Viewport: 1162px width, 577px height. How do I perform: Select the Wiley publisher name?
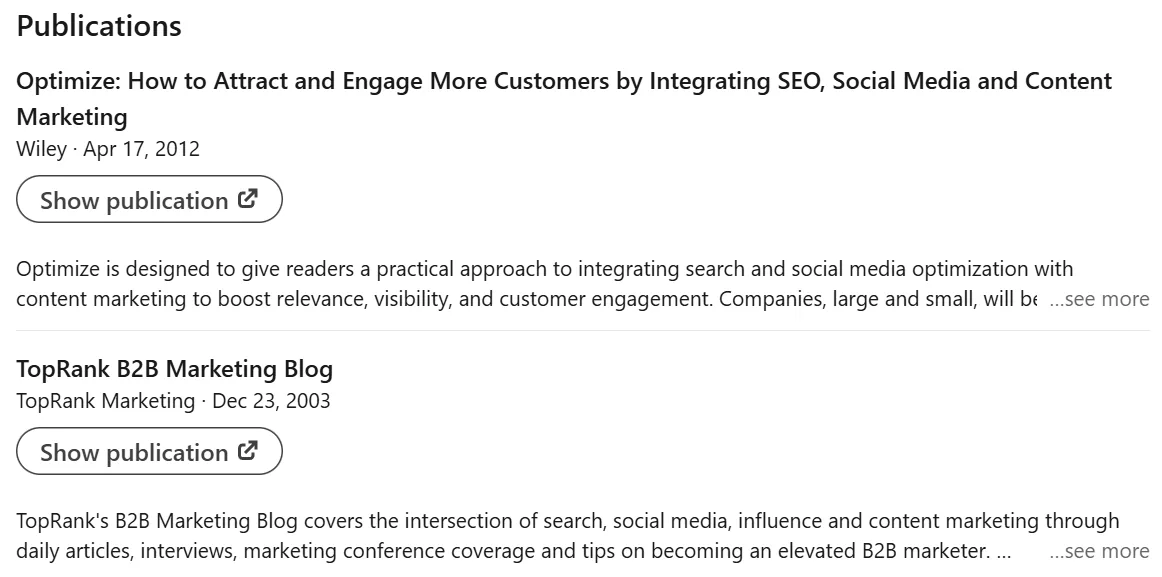(x=42, y=149)
